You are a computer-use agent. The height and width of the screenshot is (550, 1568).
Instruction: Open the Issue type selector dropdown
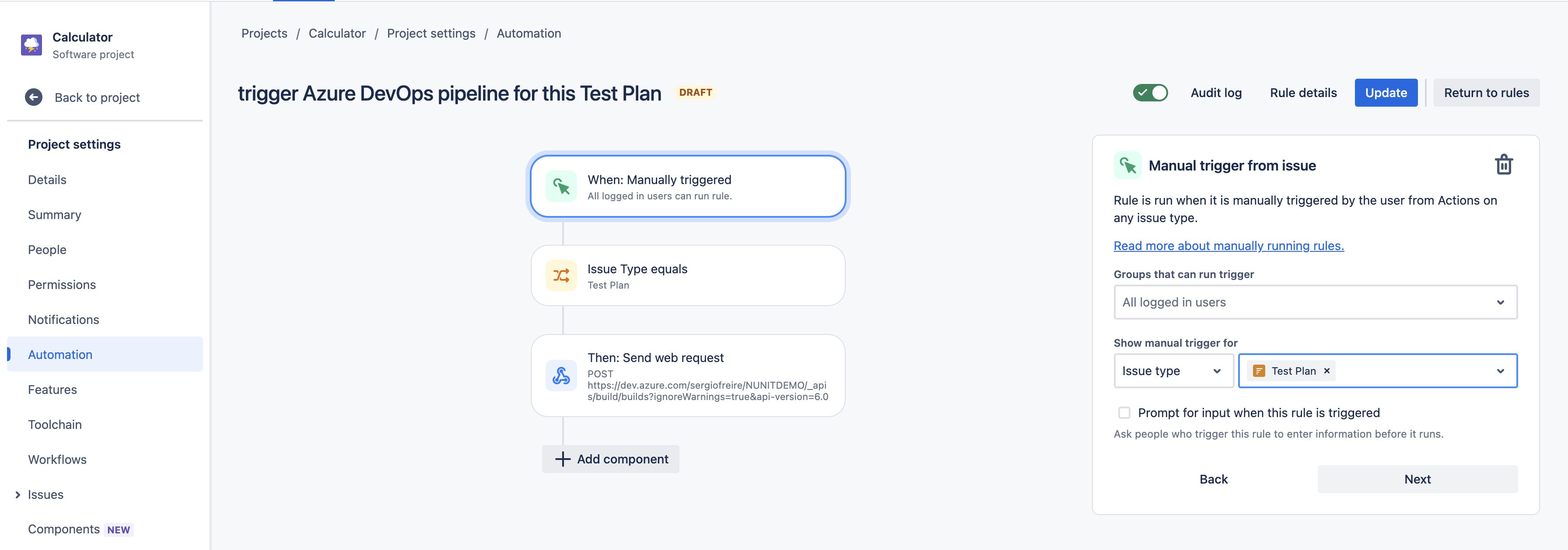(1173, 371)
